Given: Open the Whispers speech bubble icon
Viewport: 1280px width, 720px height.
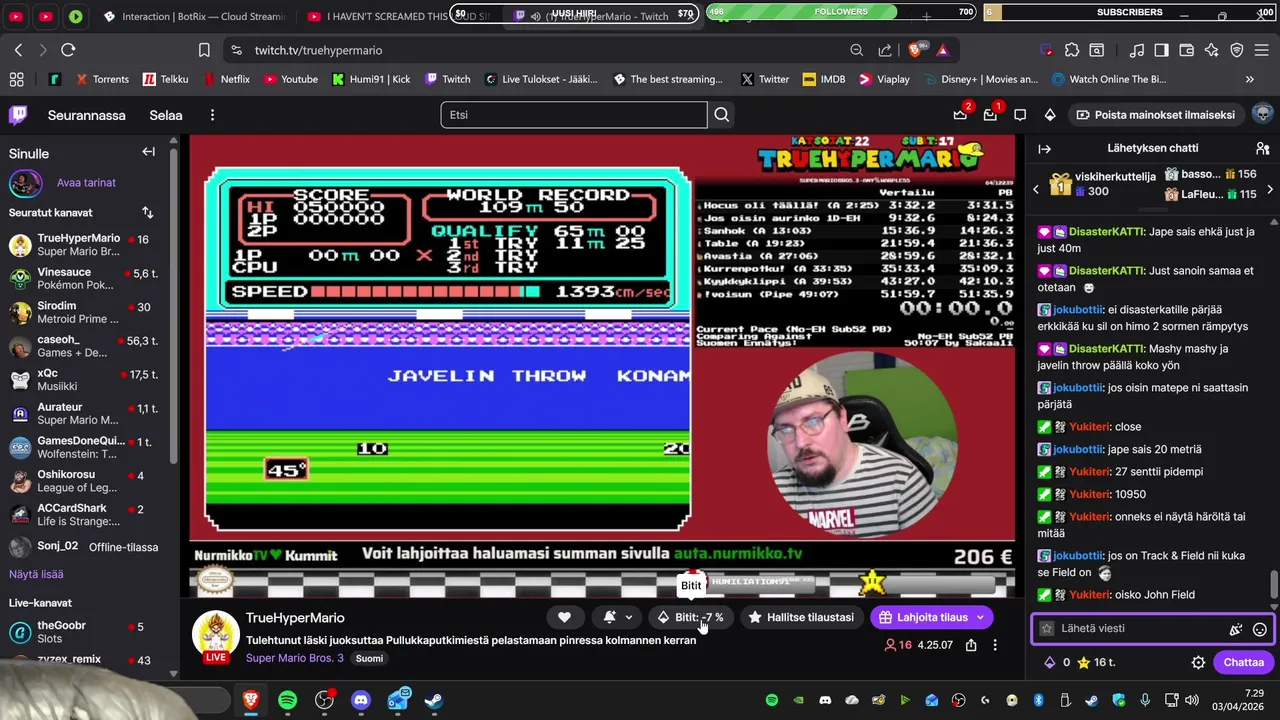Looking at the screenshot, I should [1020, 115].
